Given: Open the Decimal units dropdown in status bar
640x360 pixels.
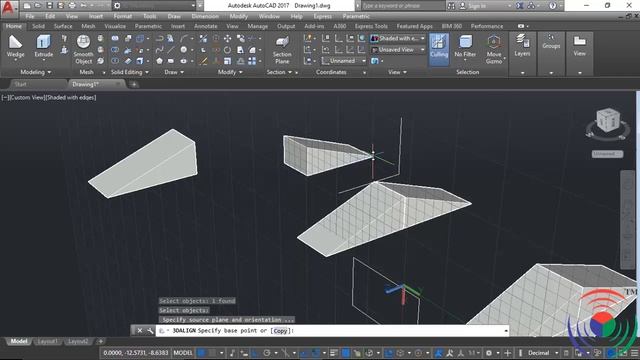Looking at the screenshot, I should coord(542,353).
